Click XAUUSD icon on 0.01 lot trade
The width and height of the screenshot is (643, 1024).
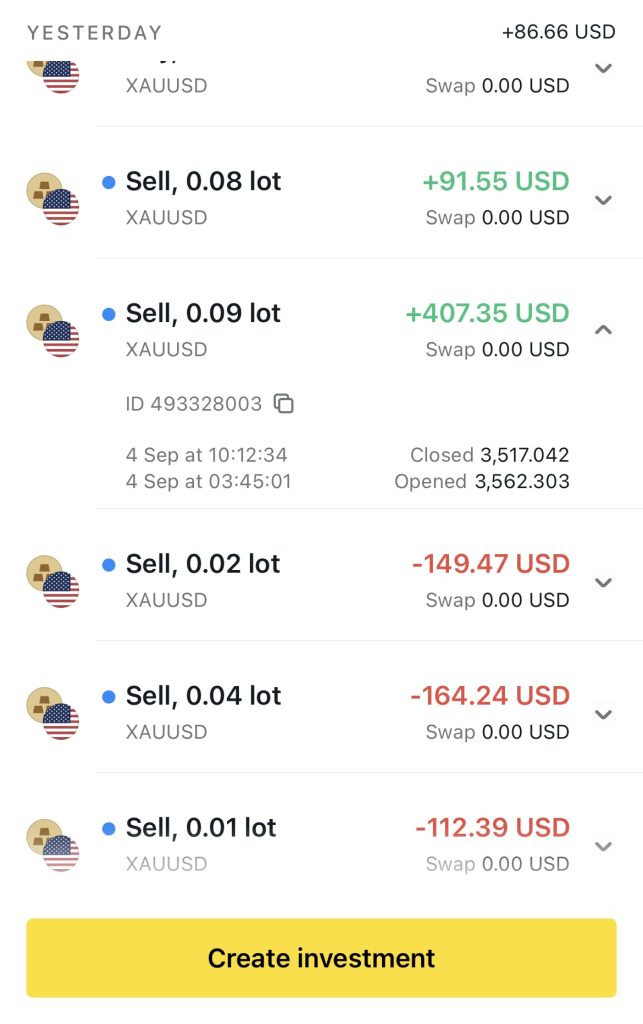pyautogui.click(x=52, y=845)
